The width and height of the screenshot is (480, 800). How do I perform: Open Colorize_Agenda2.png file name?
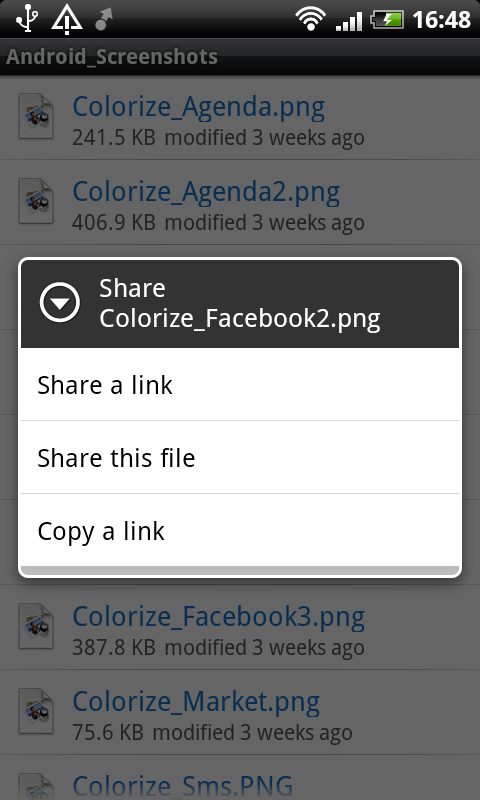point(206,192)
